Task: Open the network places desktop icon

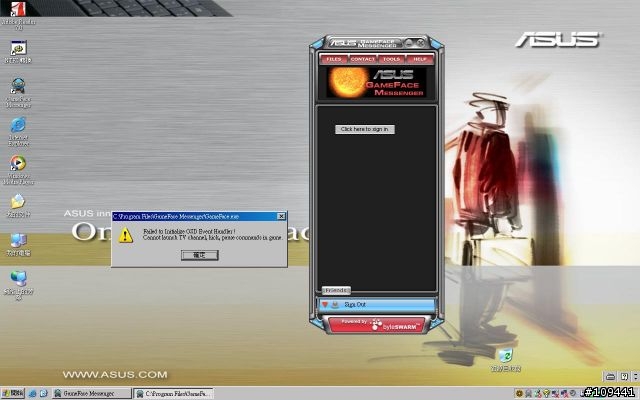Action: click(x=18, y=285)
